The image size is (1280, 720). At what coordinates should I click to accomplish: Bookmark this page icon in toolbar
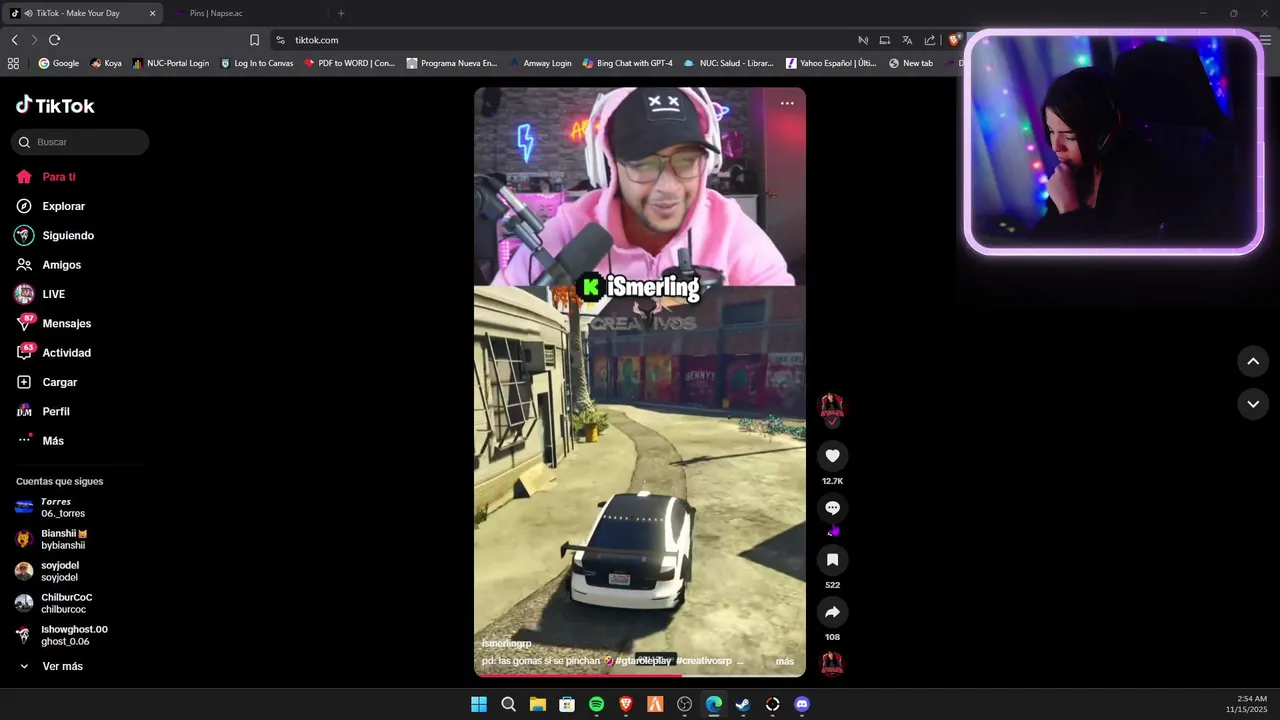[254, 40]
